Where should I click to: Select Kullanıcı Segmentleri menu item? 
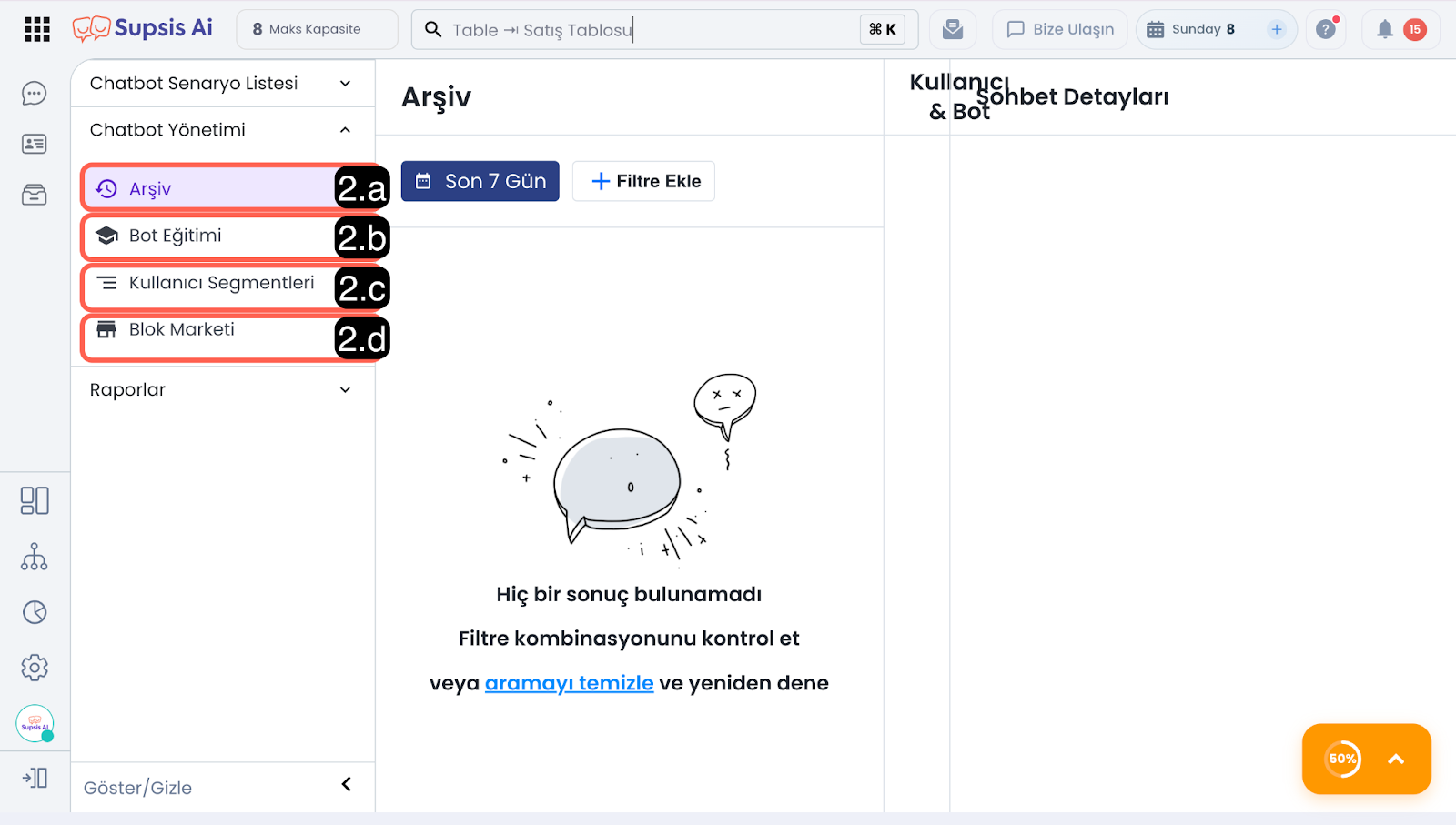(221, 284)
